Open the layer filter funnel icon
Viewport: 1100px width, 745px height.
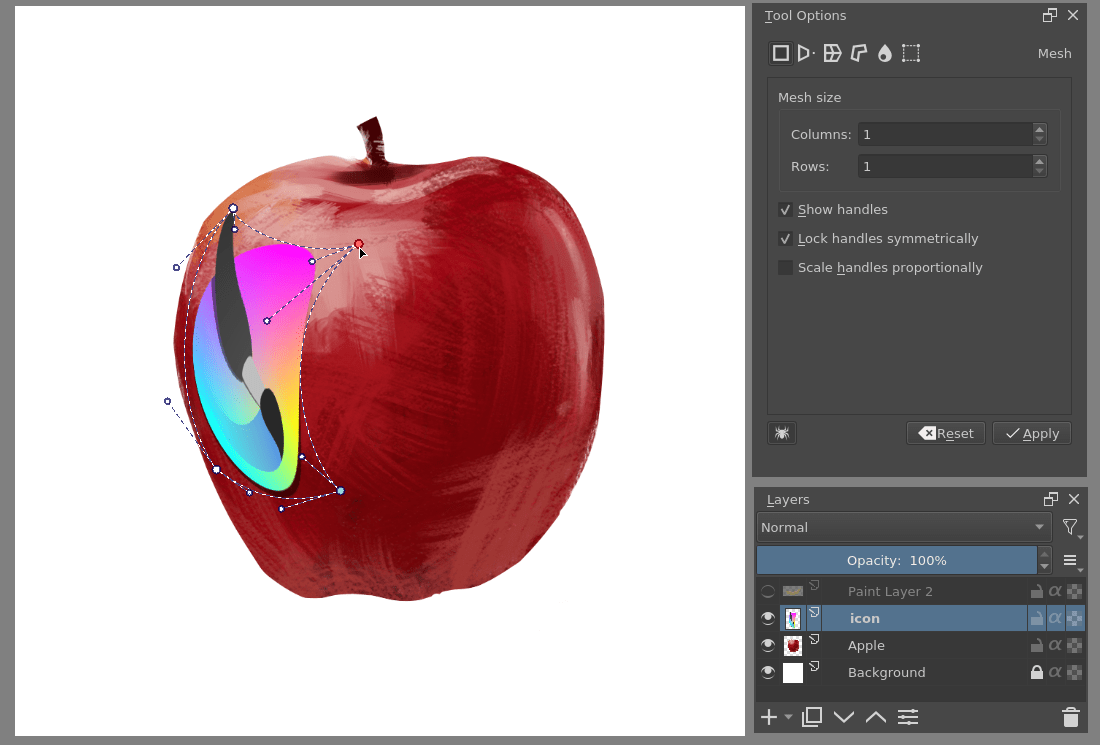[x=1070, y=527]
